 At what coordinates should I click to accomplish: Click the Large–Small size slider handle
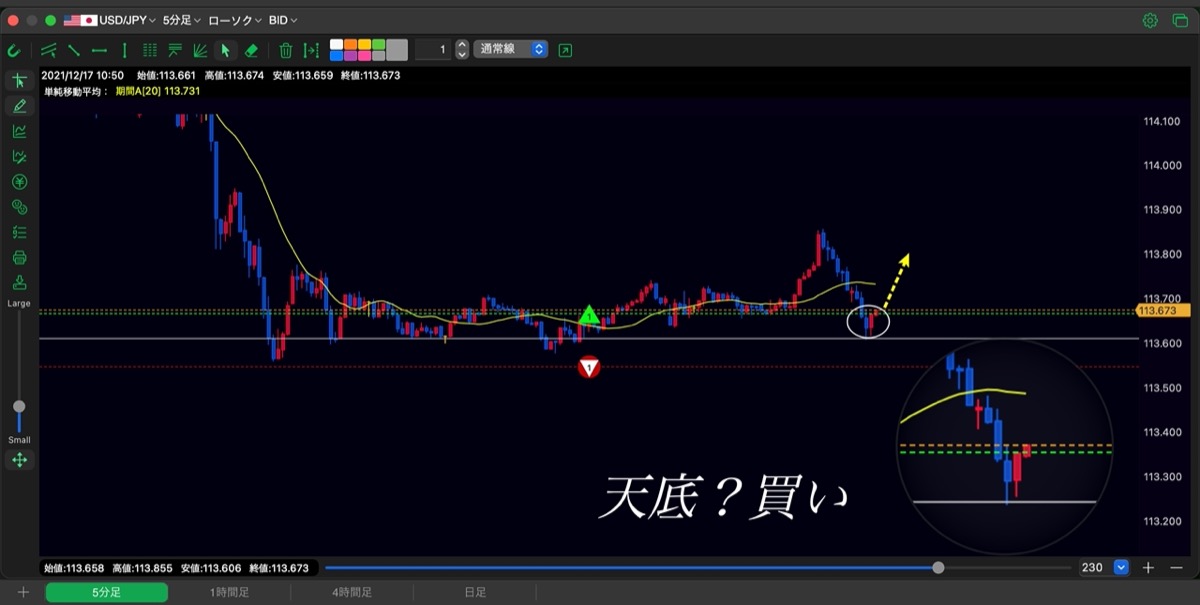19,407
